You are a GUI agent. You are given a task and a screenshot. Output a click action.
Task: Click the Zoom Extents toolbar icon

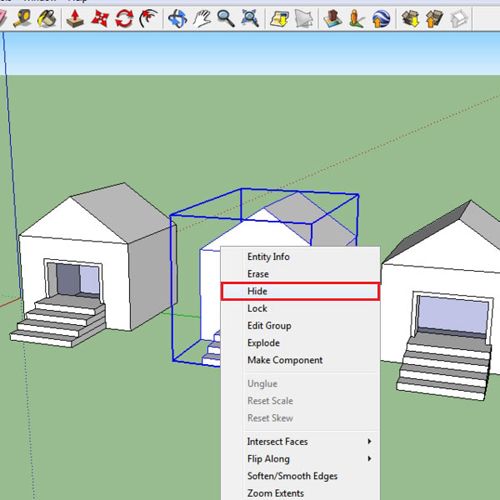250,18
